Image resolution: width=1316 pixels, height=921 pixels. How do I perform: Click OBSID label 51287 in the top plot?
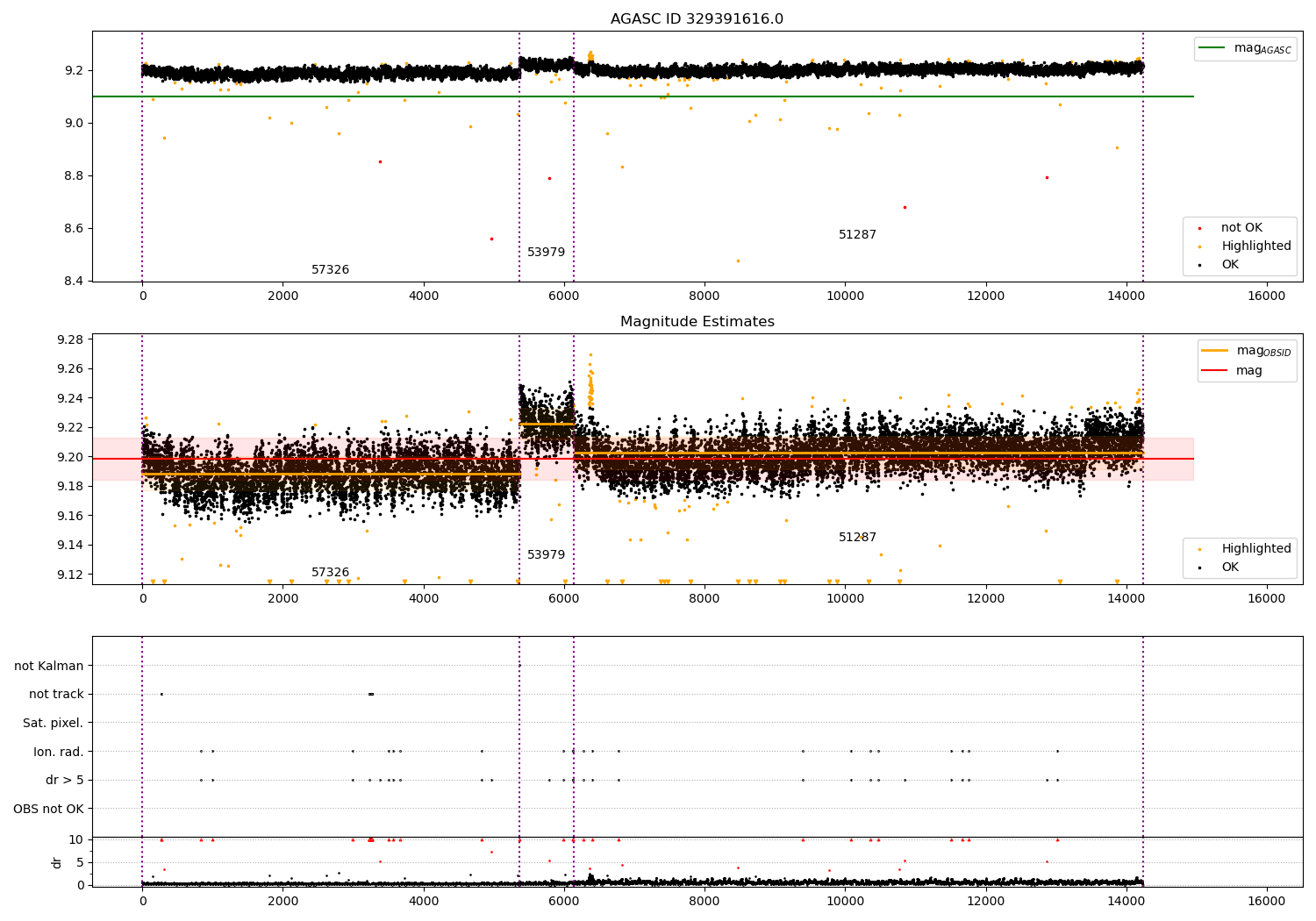tap(857, 235)
